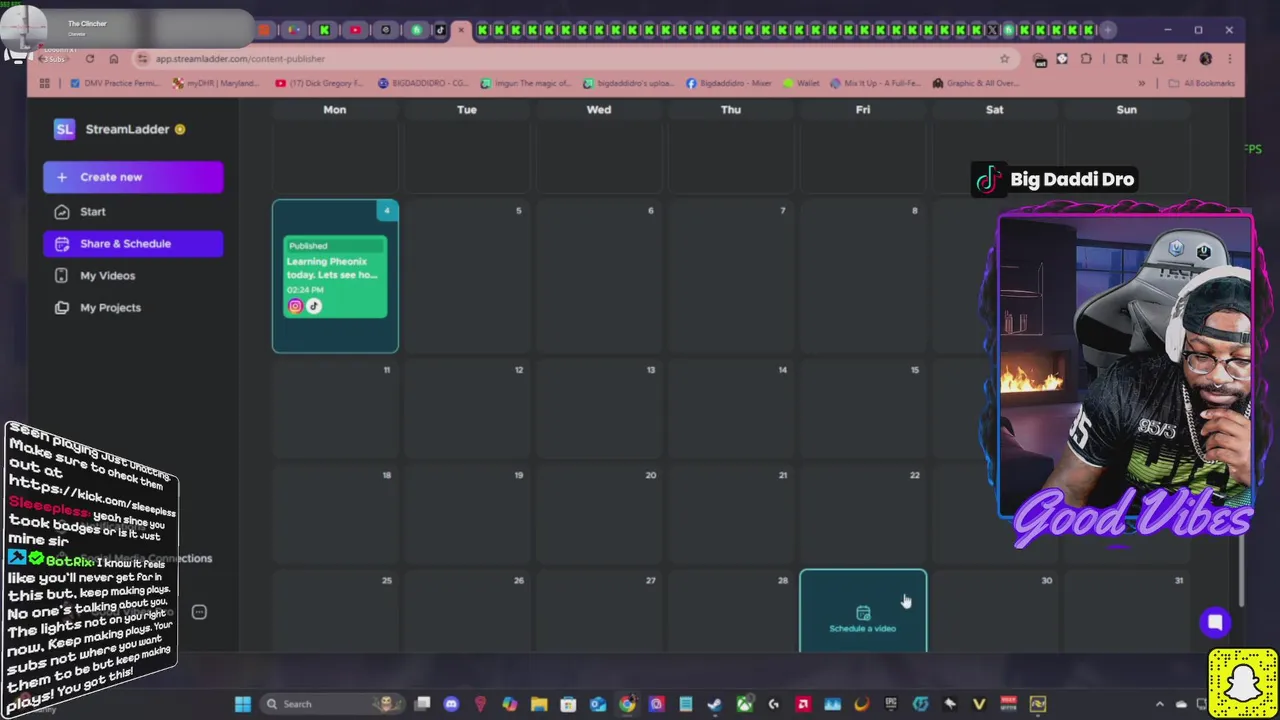This screenshot has width=1280, height=720.
Task: Select Share & Schedule in sidebar
Action: point(133,243)
